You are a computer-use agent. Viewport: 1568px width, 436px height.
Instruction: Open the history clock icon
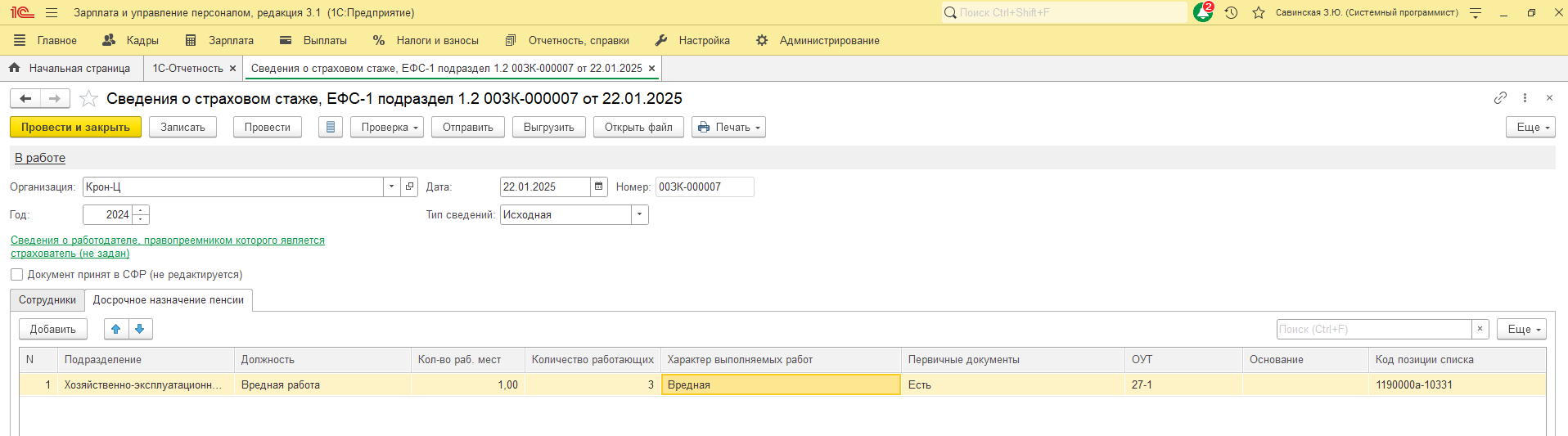(x=1231, y=13)
